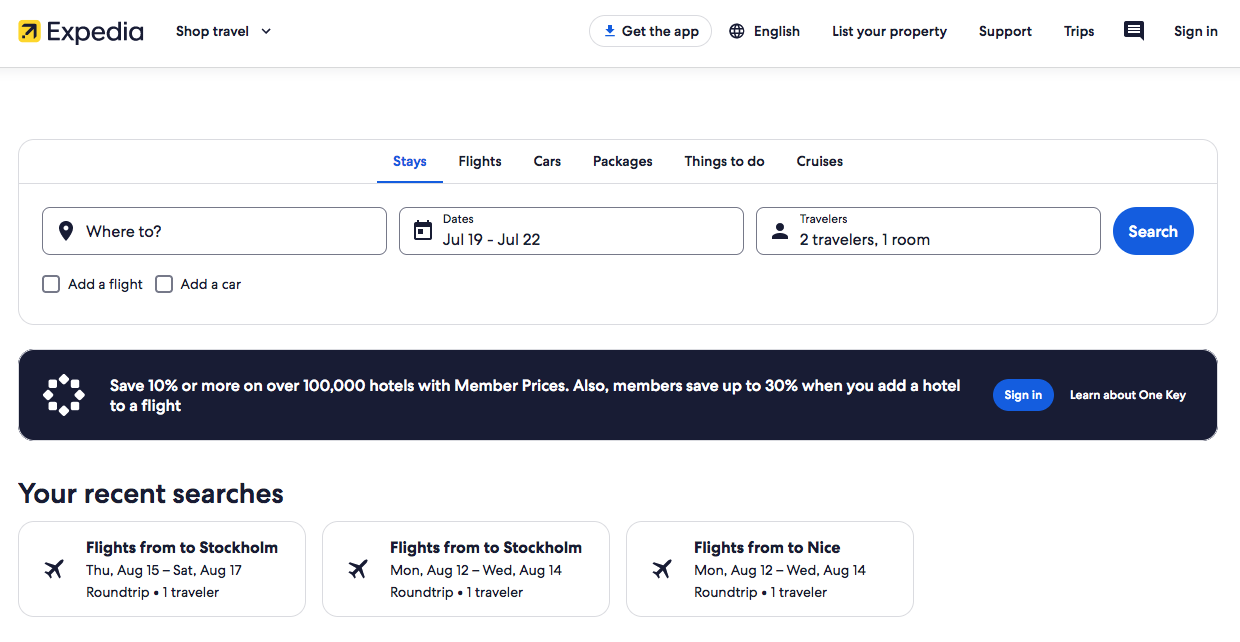1240x642 pixels.
Task: Open the Dates picker showing Jul 19 - Jul 22
Action: click(x=570, y=231)
